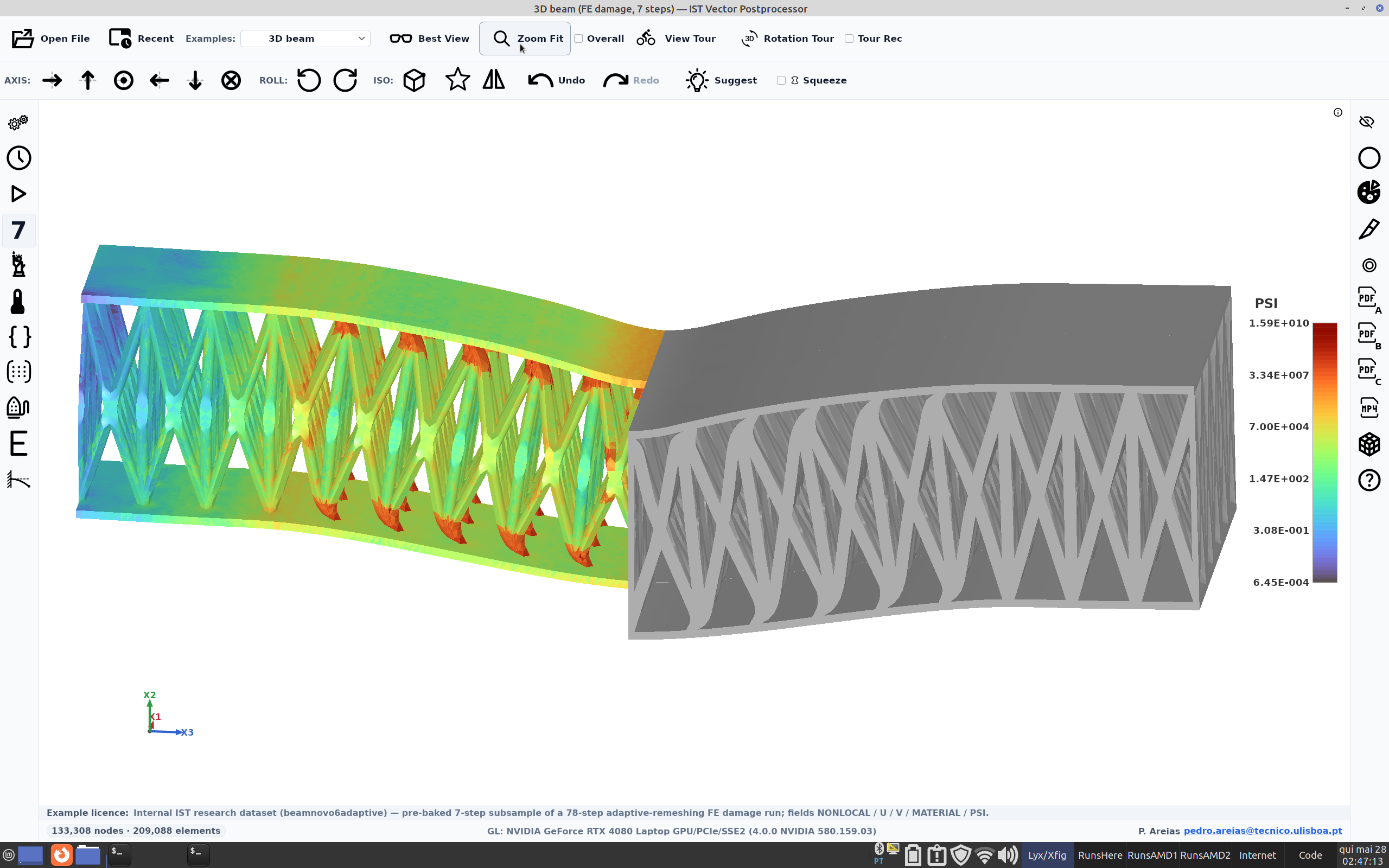Click the PSI legend title

tap(1266, 303)
